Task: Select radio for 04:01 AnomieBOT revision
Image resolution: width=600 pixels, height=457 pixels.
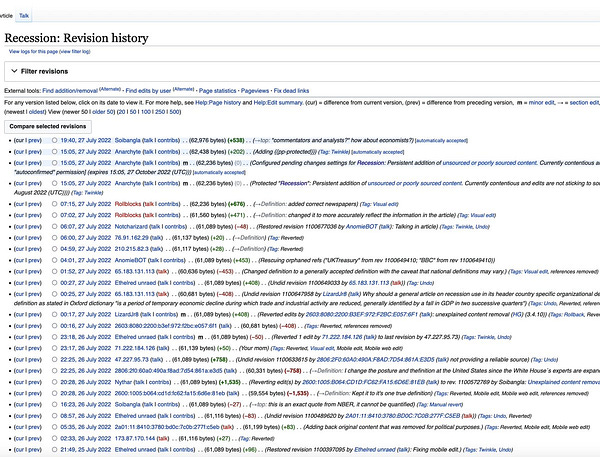Action: click(54, 260)
